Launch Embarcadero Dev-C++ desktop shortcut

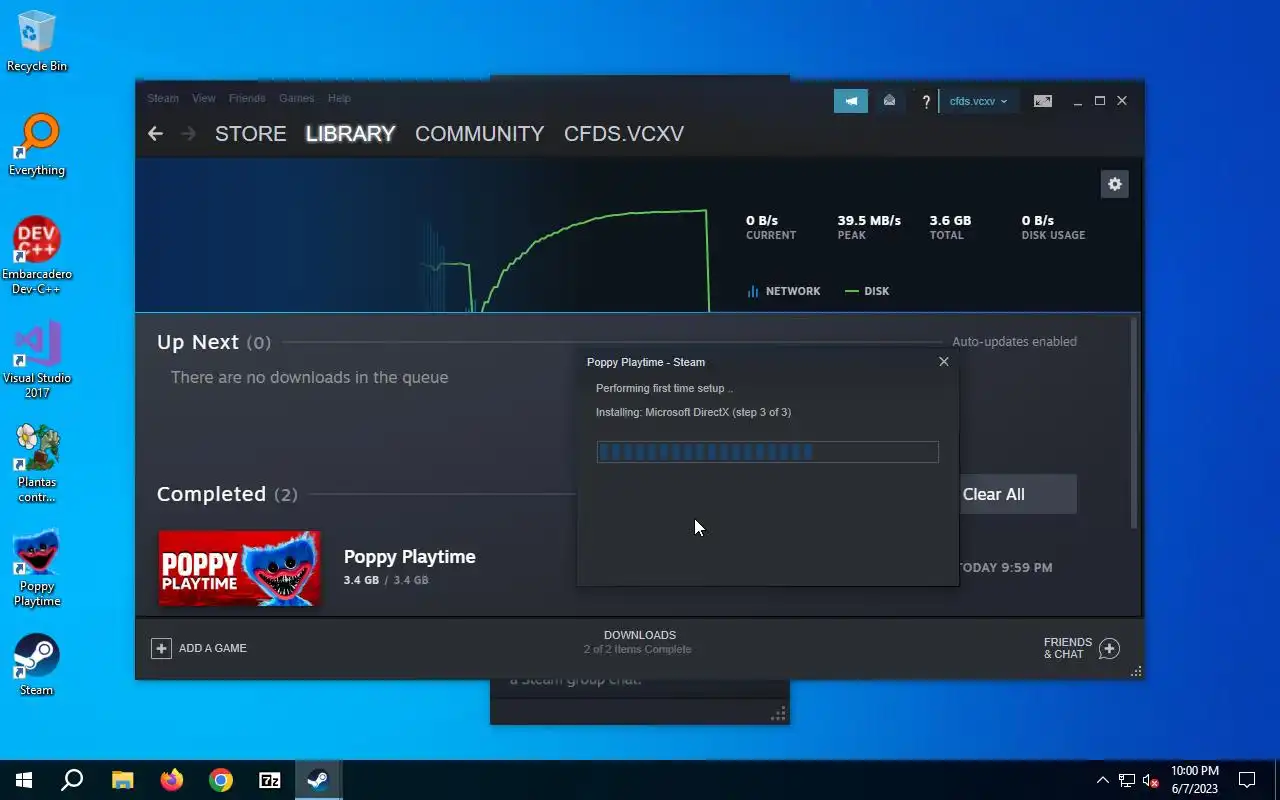coord(37,256)
